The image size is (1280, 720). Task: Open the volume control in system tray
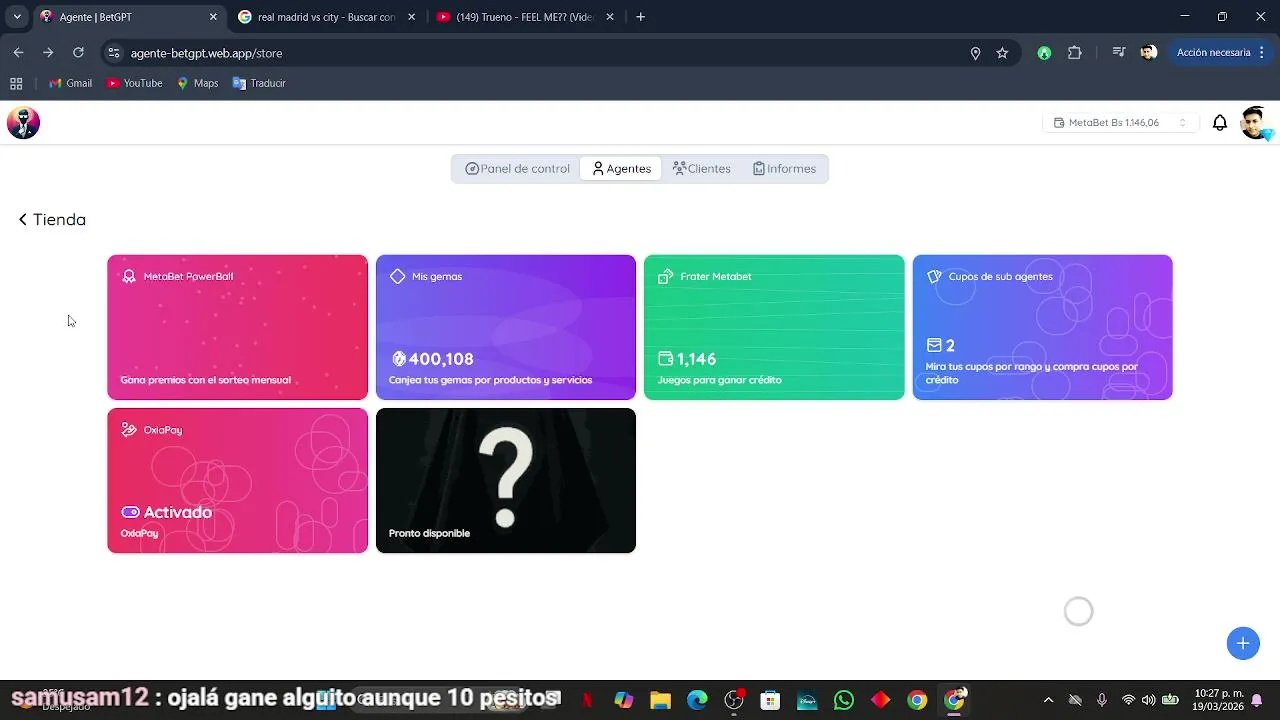1148,700
